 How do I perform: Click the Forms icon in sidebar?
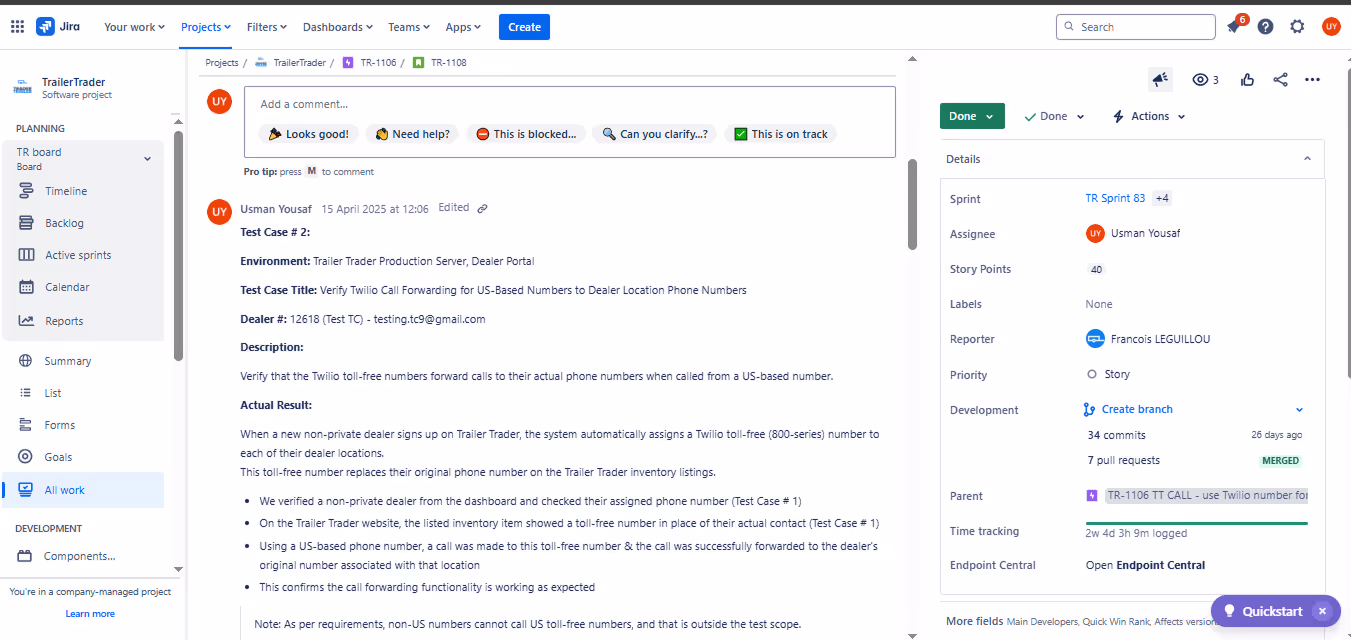[26, 425]
